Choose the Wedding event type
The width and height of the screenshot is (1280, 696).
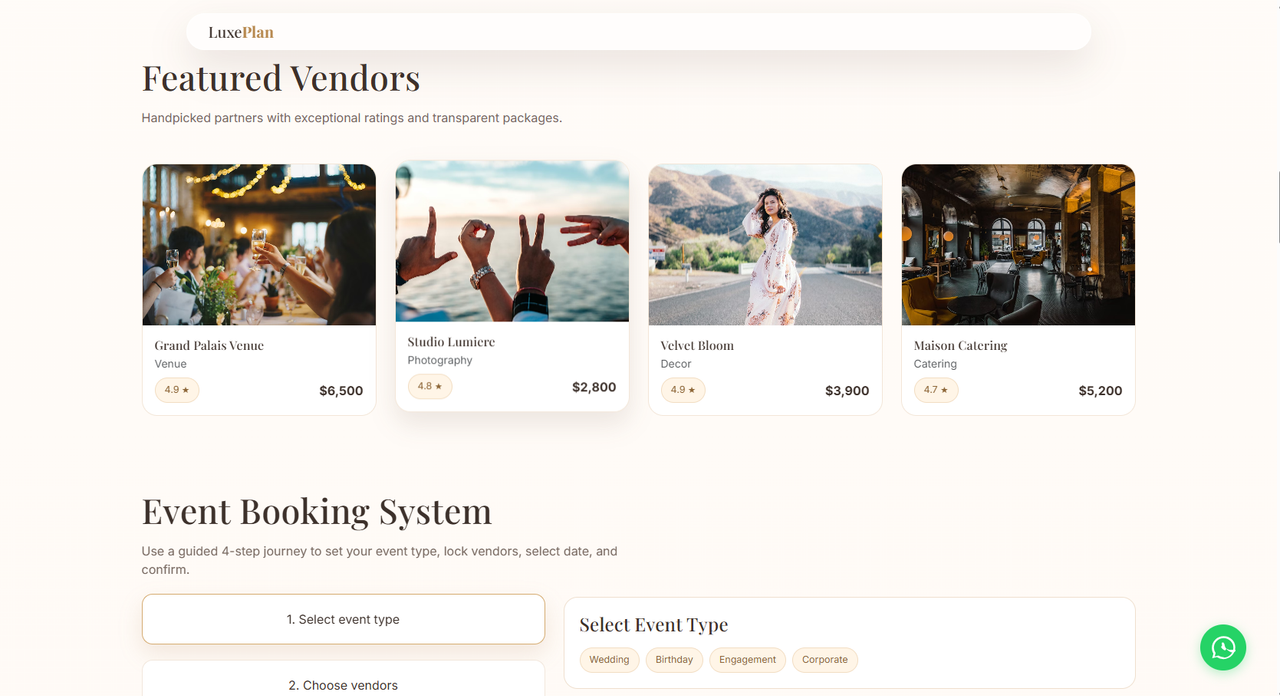coord(609,660)
